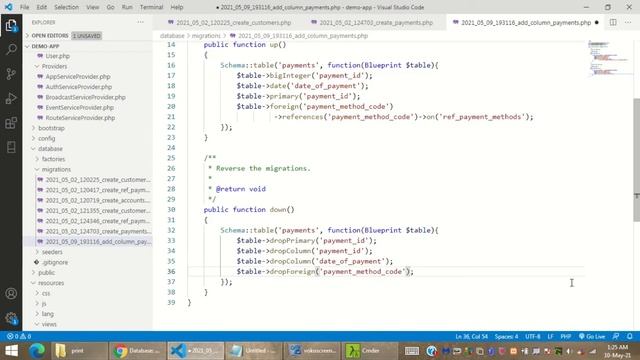
Task: Click the editor vertical scrollbar
Action: 637,160
